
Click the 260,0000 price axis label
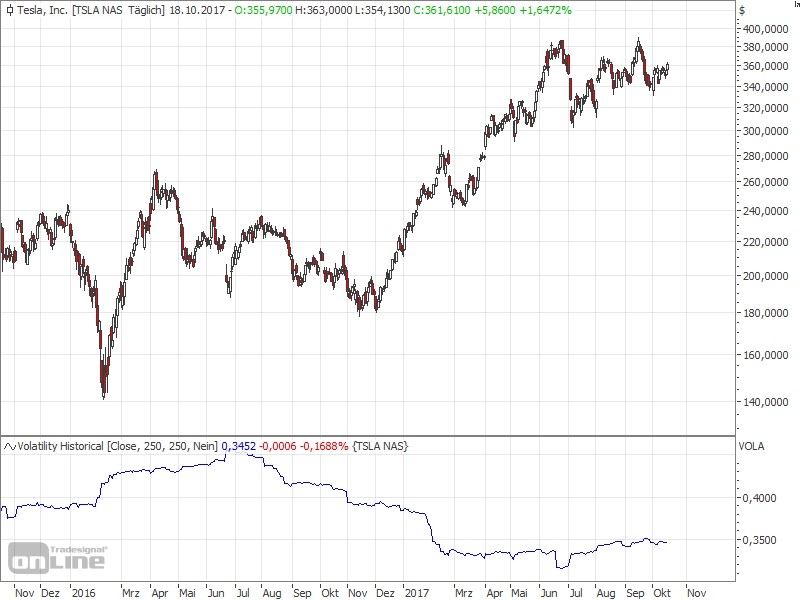click(x=766, y=182)
